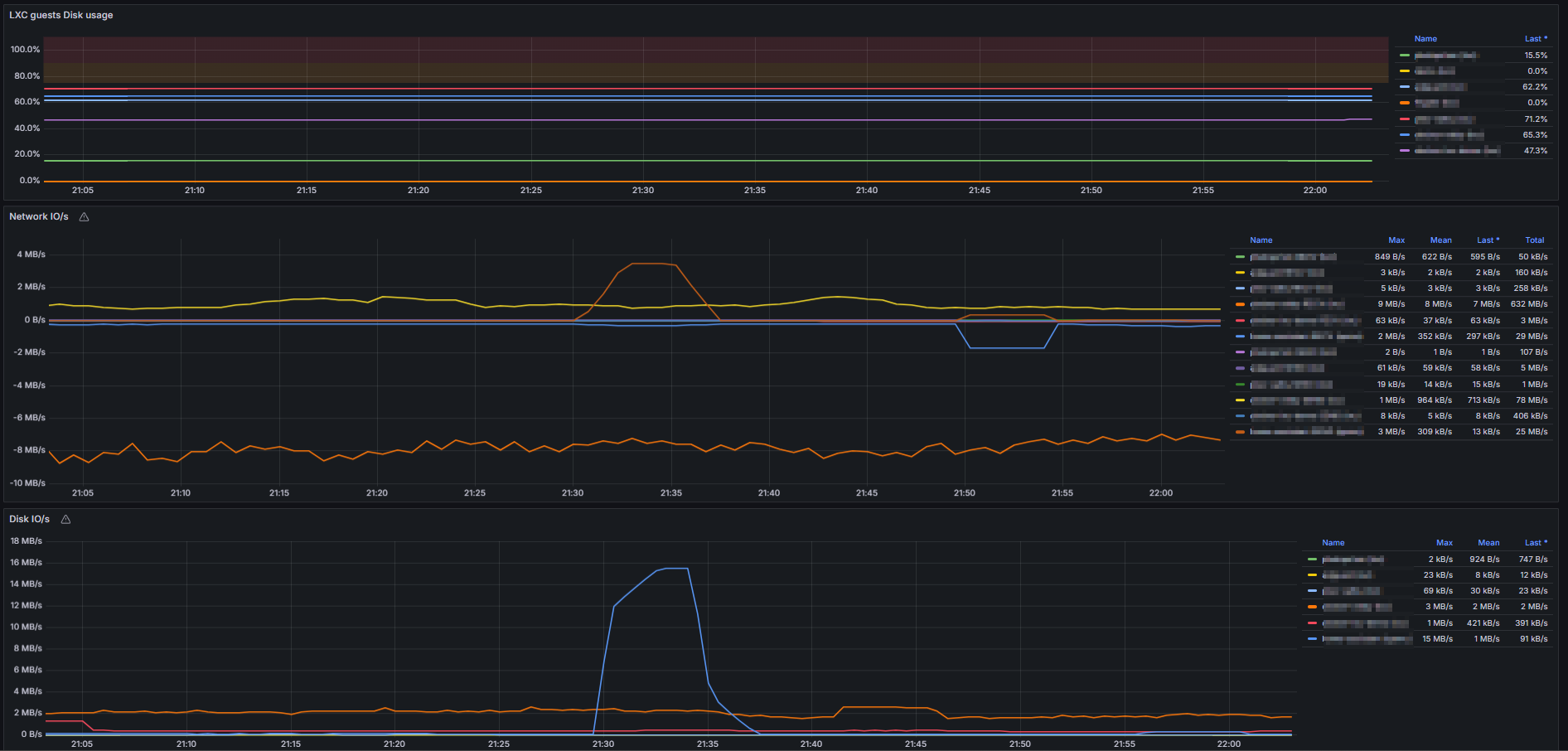1568x751 pixels.
Task: Click green color swatch of the 15.5% disk usage series
Action: tap(1405, 56)
